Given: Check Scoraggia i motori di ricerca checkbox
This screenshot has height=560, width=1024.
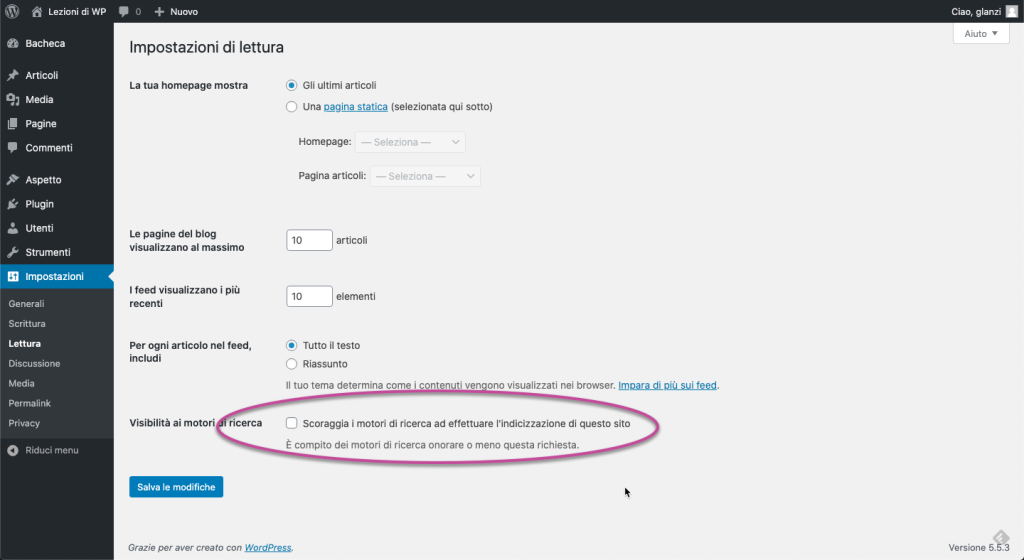Looking at the screenshot, I should 291,423.
